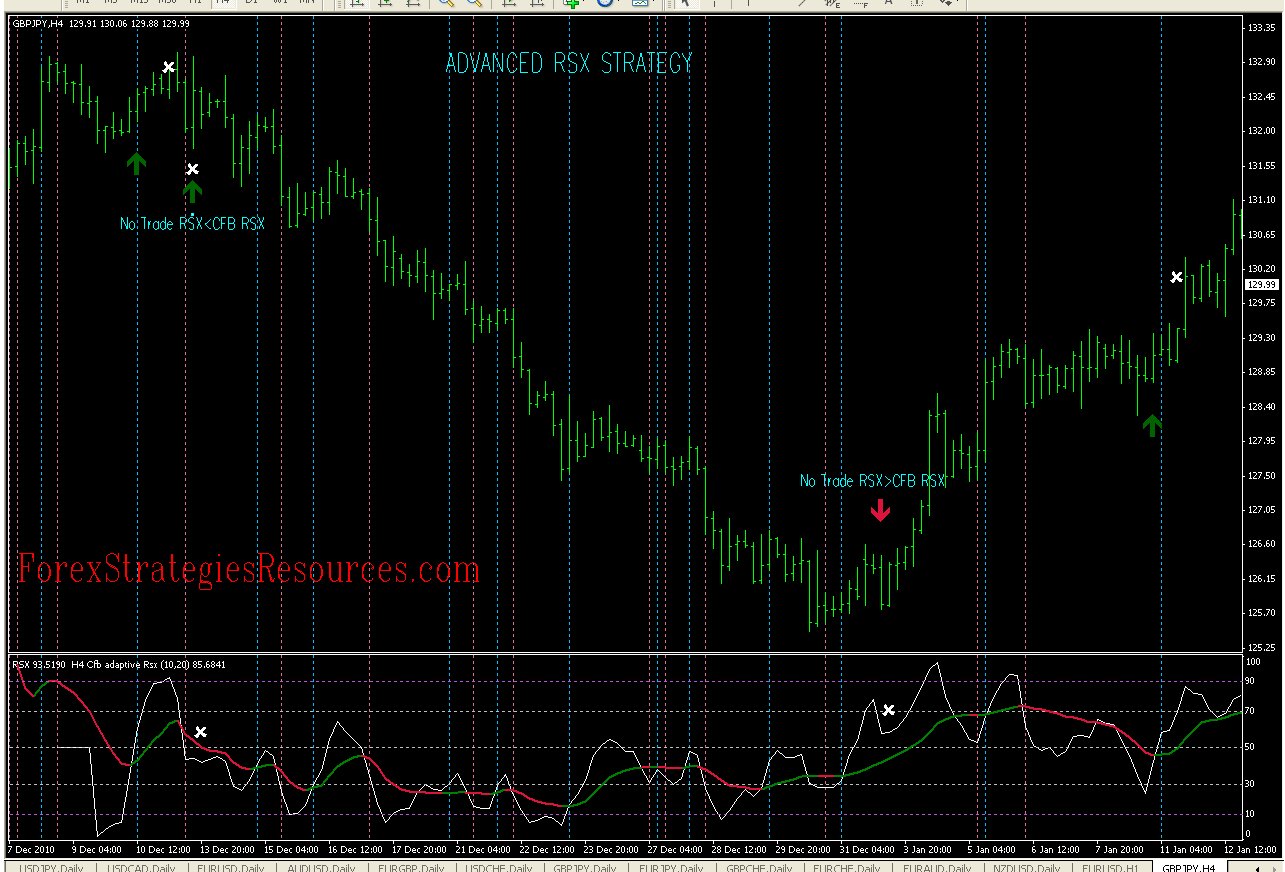This screenshot has width=1285, height=872.
Task: Switch to the USDJPY,Daily chart tab
Action: (x=52, y=867)
